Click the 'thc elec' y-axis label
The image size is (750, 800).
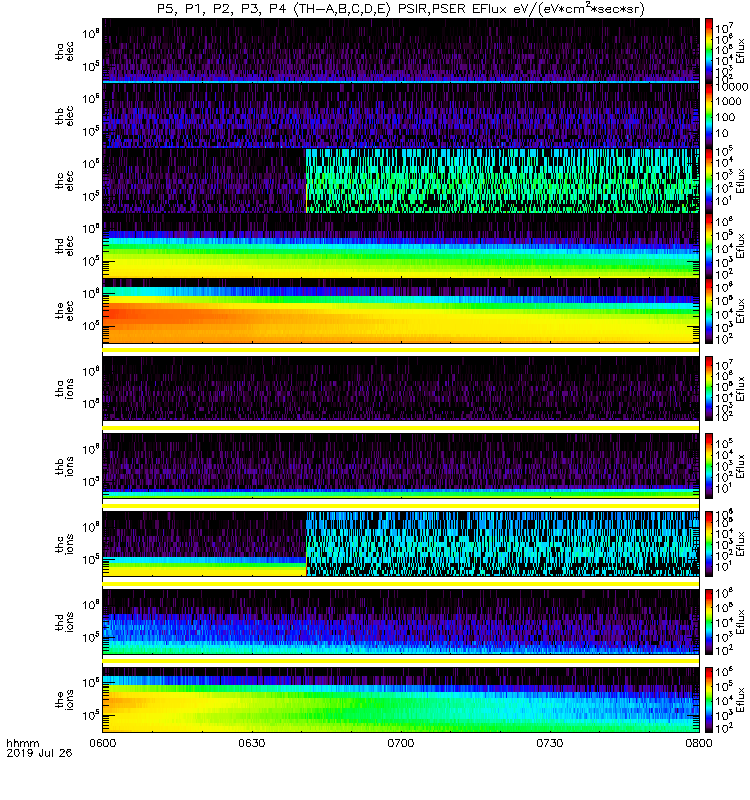(64, 181)
